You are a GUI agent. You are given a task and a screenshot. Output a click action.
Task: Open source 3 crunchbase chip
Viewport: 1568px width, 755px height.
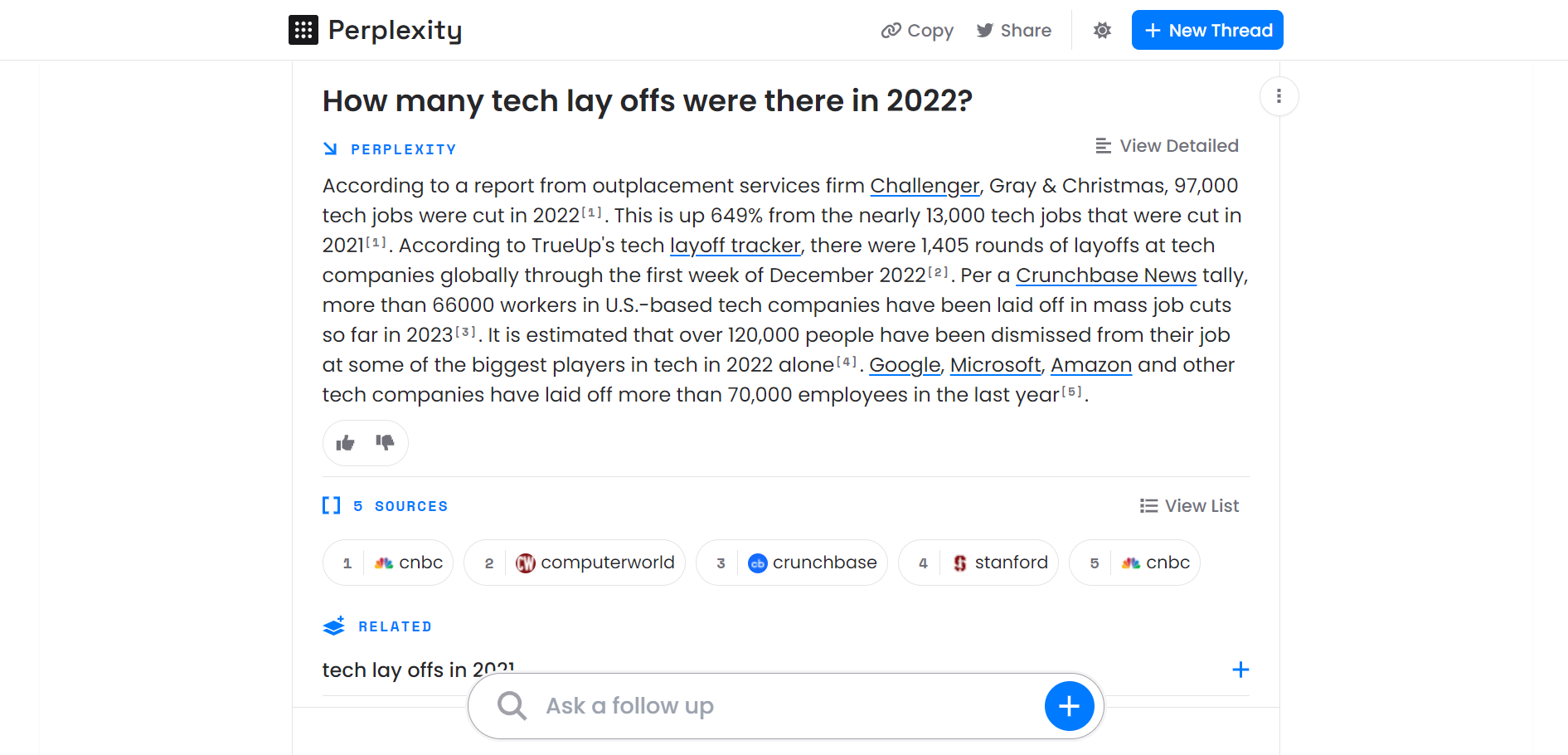(792, 563)
